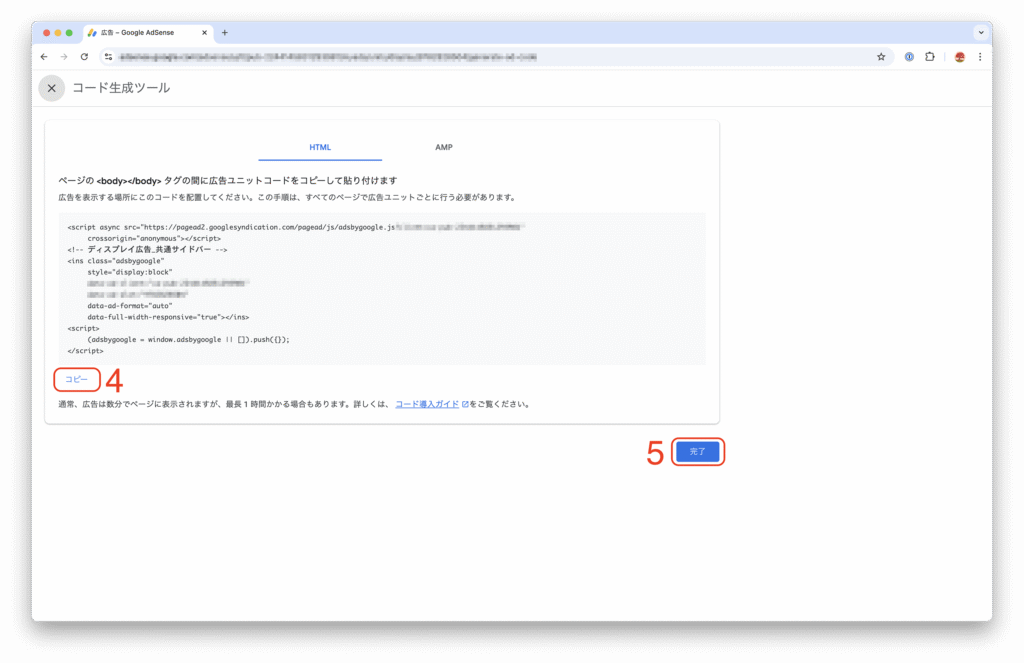
Task: Click the ins class="adsbygoogle" code line
Action: click(x=116, y=261)
